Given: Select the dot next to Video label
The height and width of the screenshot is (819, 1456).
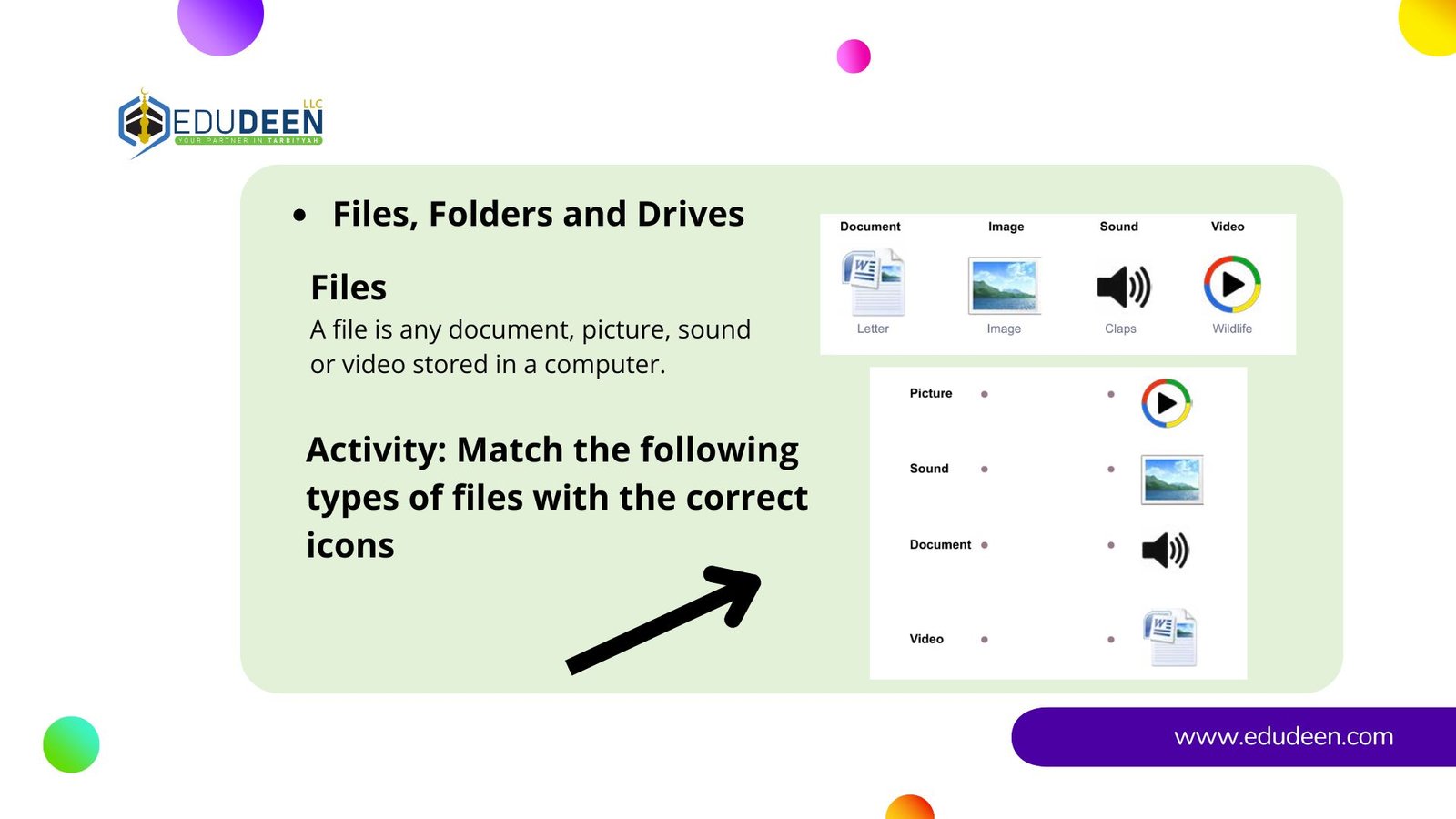Looking at the screenshot, I should point(985,640).
